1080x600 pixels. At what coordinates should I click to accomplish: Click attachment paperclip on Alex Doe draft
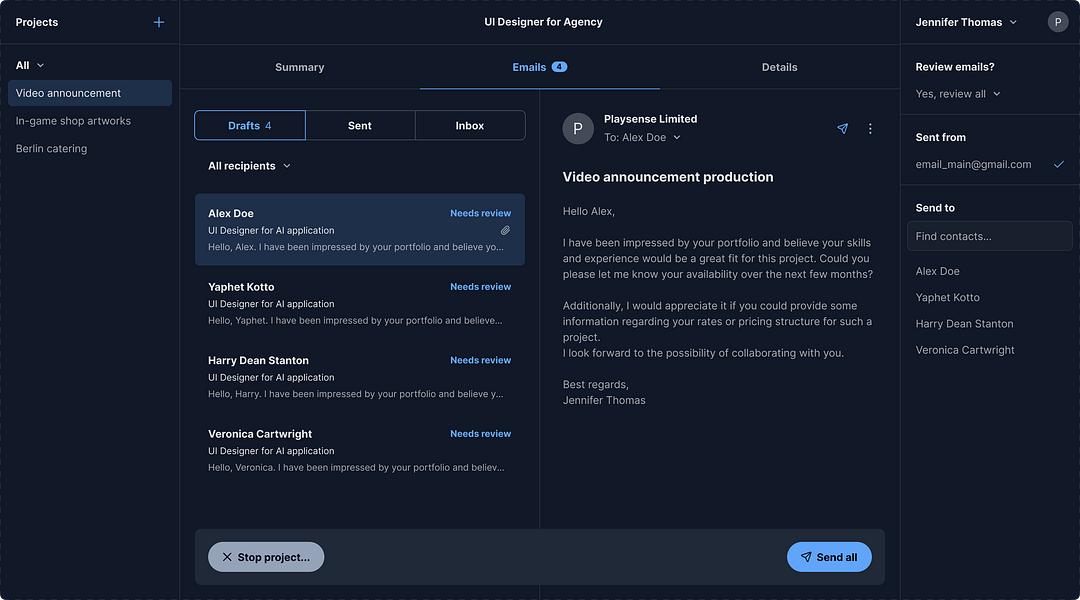tap(505, 231)
